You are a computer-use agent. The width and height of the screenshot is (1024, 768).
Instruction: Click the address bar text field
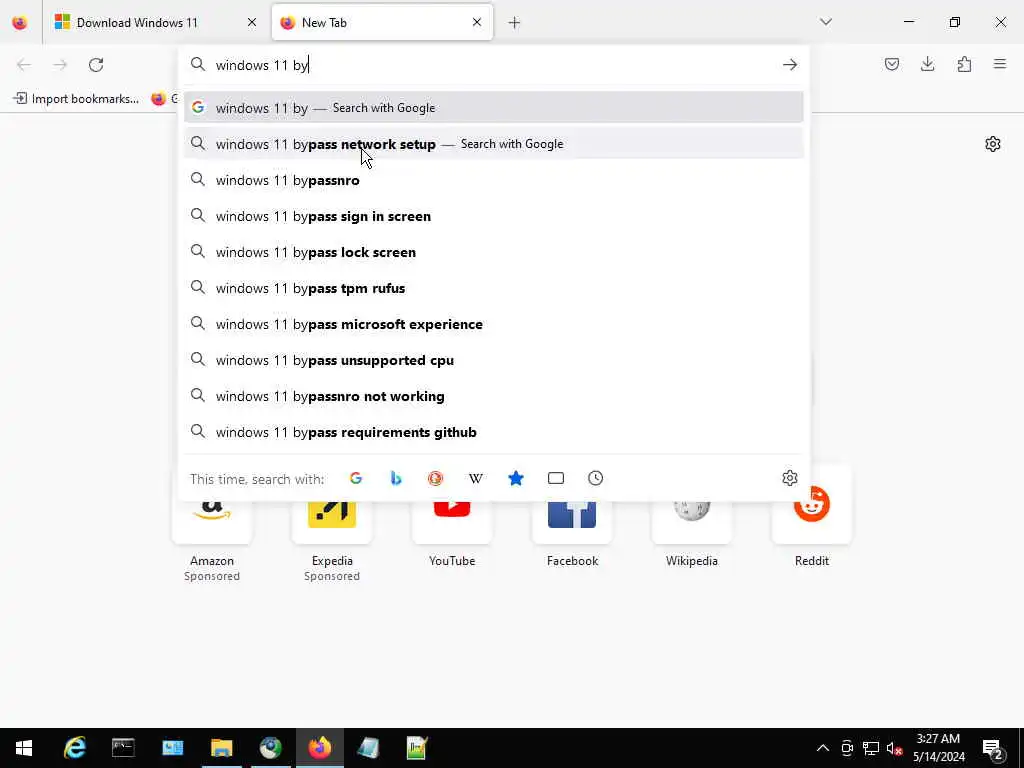pyautogui.click(x=493, y=65)
